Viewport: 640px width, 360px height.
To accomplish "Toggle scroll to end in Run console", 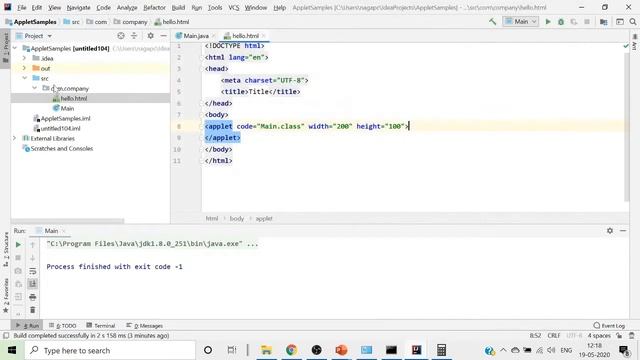I will pyautogui.click(x=33, y=284).
